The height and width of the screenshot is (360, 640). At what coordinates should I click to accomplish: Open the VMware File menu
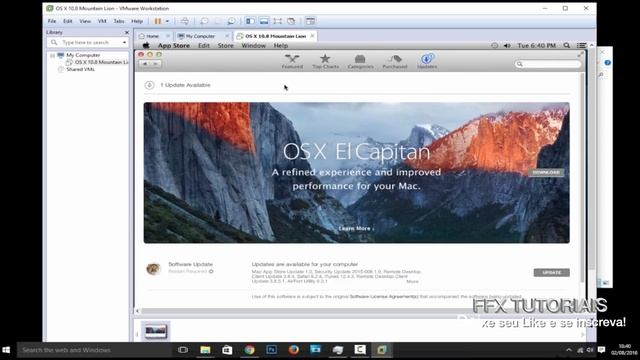click(x=52, y=21)
